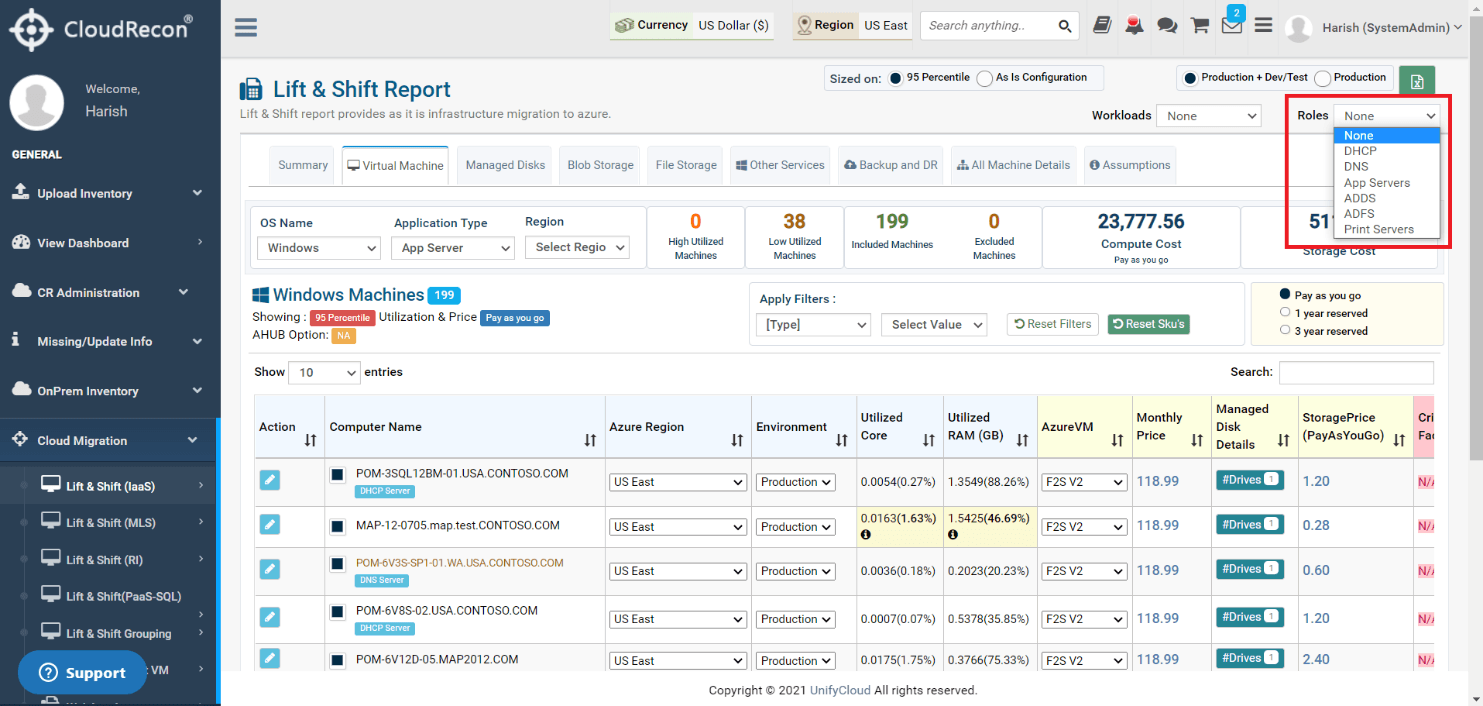Click the CloudRecon logo
This screenshot has height=706, width=1483.
101,29
